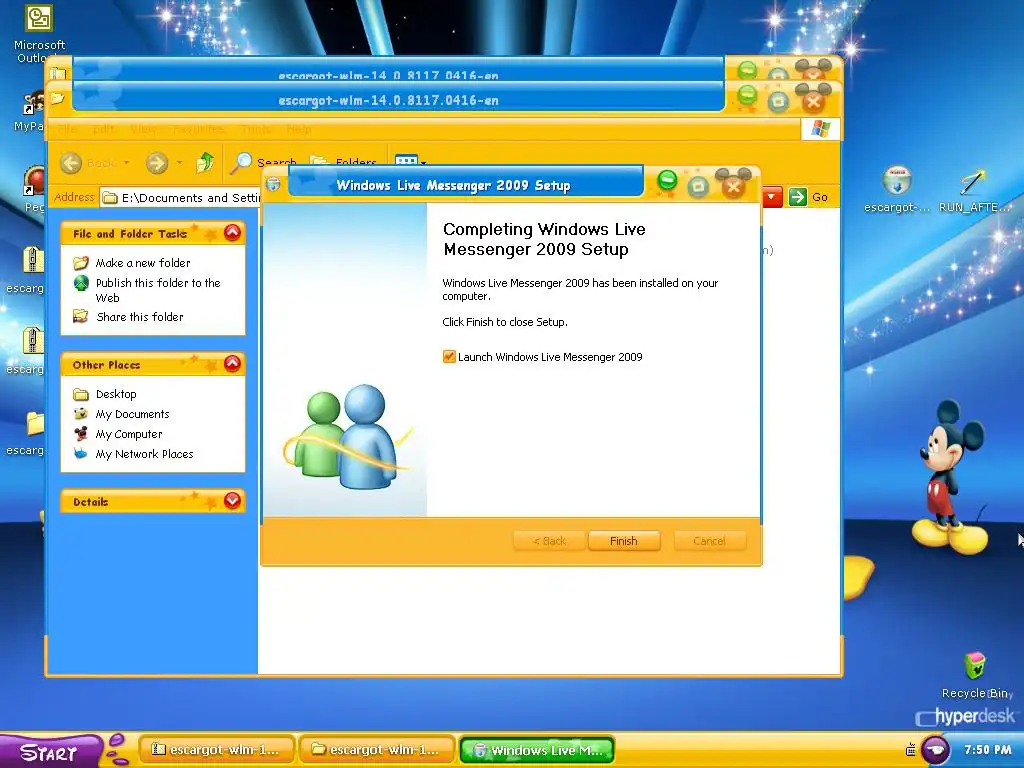Click the Mickey My Computer icon
The width and height of the screenshot is (1024, 768).
coord(81,434)
